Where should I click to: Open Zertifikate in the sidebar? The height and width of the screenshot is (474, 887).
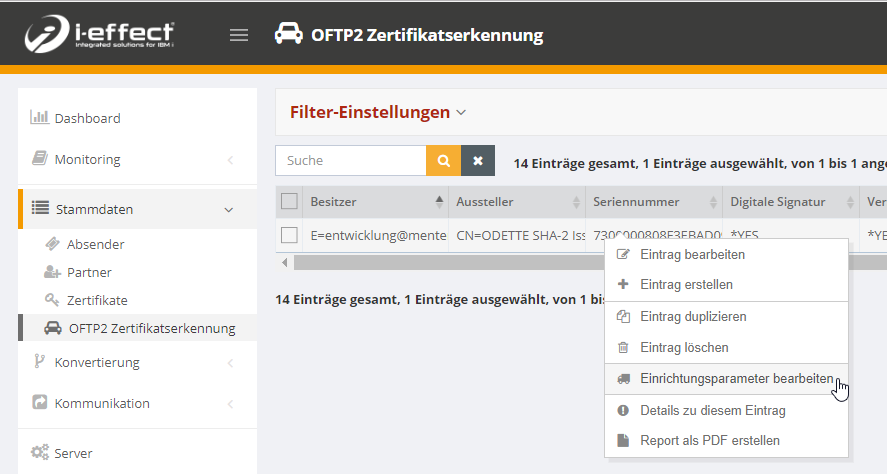point(97,300)
